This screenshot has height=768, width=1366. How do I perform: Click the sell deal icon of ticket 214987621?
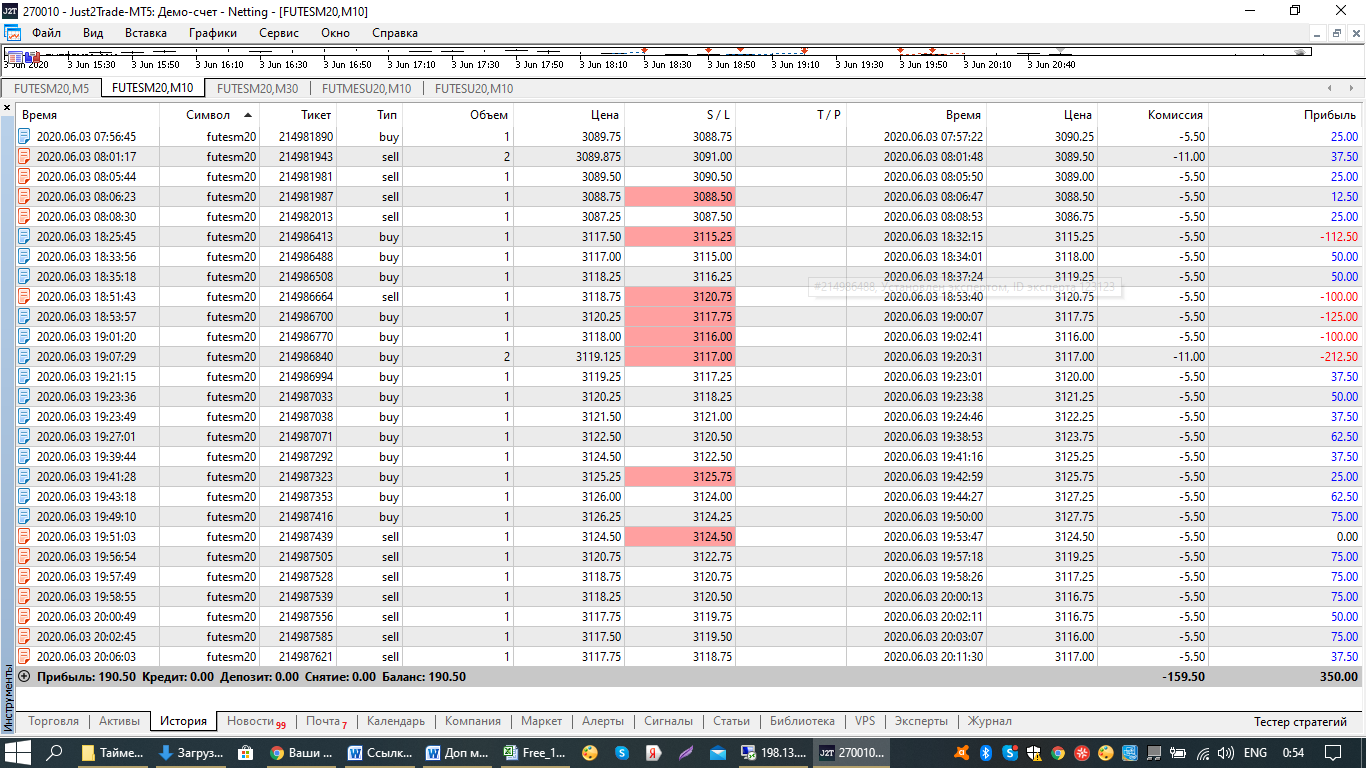[x=25, y=657]
